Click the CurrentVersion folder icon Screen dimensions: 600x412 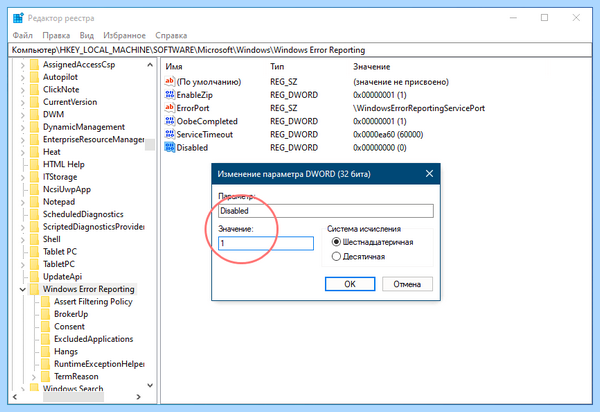coord(34,102)
